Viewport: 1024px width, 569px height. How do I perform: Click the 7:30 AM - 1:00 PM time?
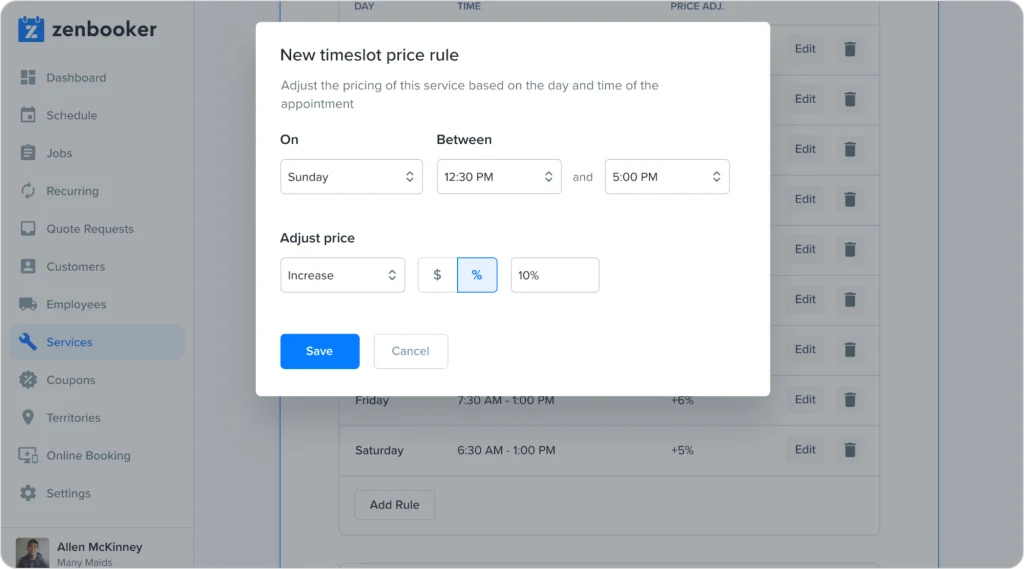point(505,400)
